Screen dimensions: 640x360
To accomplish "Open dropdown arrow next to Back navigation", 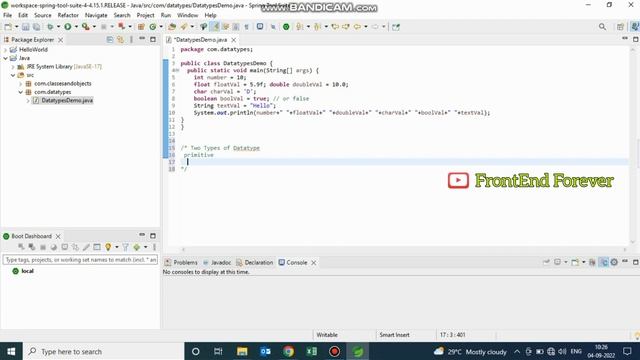I will [365, 27].
